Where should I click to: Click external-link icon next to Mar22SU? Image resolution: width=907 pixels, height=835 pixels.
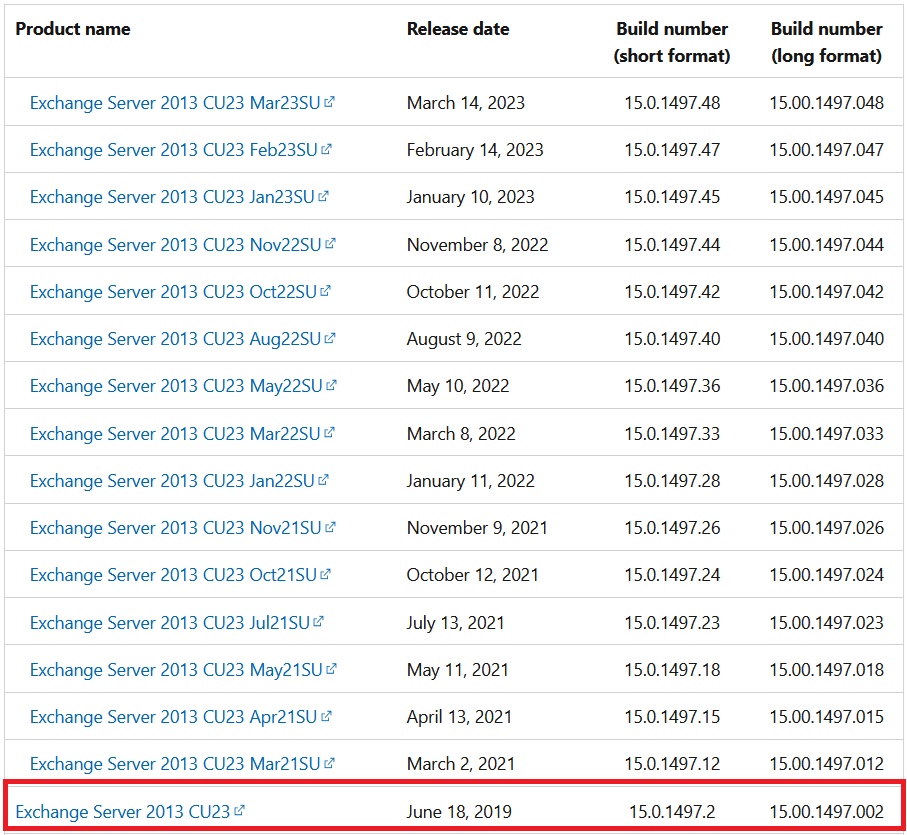click(x=329, y=433)
